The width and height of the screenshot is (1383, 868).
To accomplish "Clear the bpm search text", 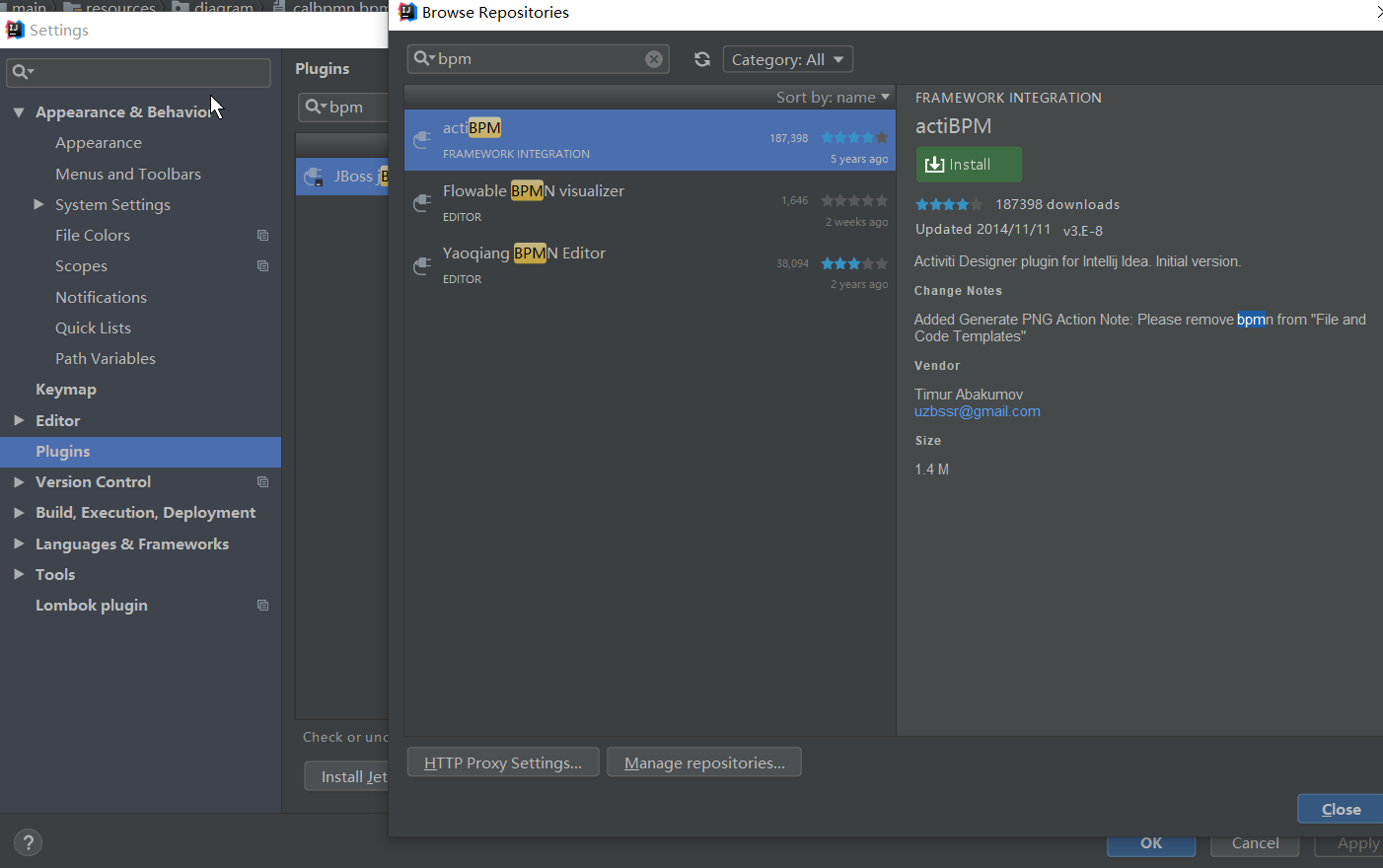I will pyautogui.click(x=654, y=59).
